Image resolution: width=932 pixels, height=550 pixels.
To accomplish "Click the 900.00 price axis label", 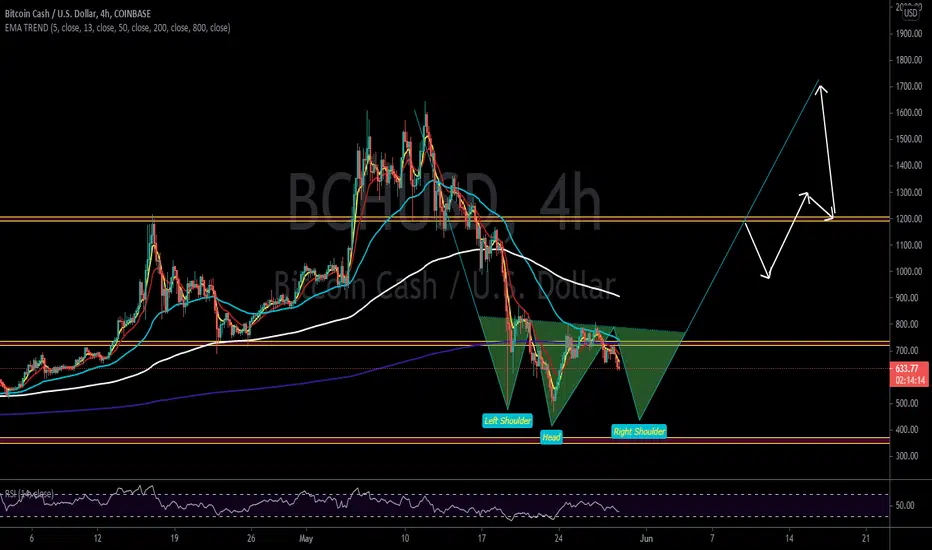I will pos(908,298).
